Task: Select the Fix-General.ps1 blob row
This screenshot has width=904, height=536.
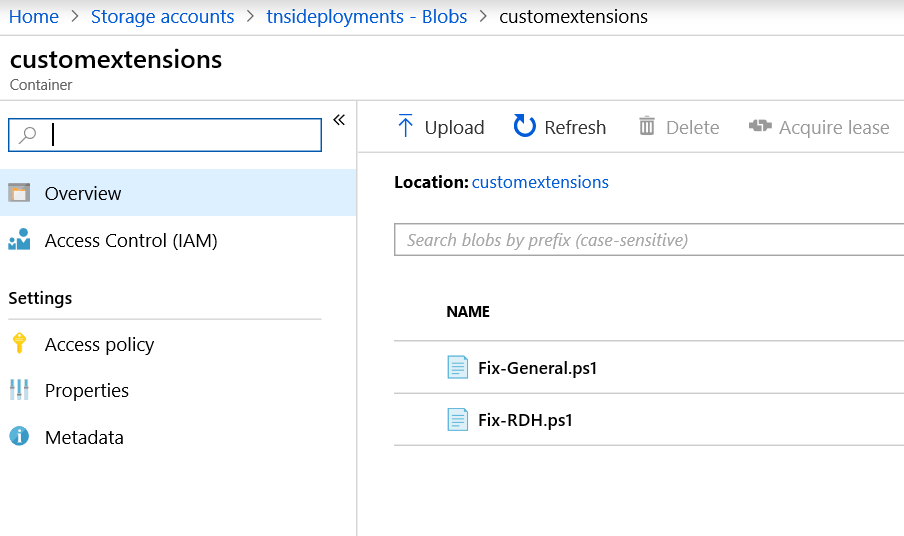Action: pos(649,367)
